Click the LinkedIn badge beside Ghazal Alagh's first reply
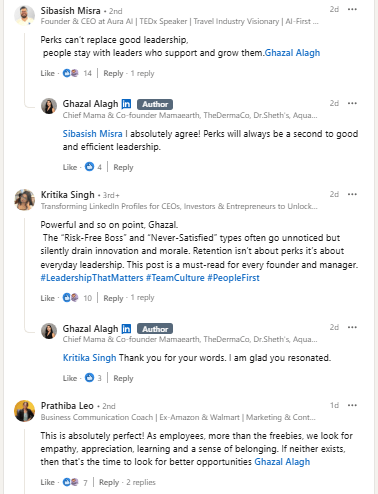 pyautogui.click(x=126, y=104)
